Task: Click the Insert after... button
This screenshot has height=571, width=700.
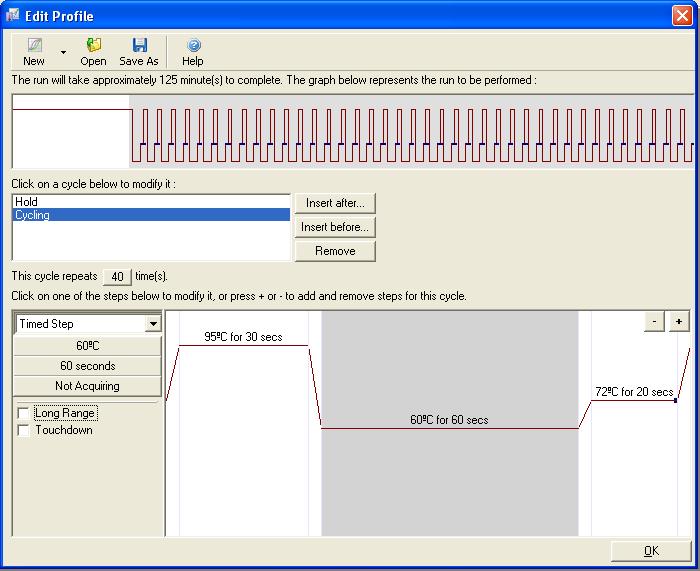Action: click(335, 203)
